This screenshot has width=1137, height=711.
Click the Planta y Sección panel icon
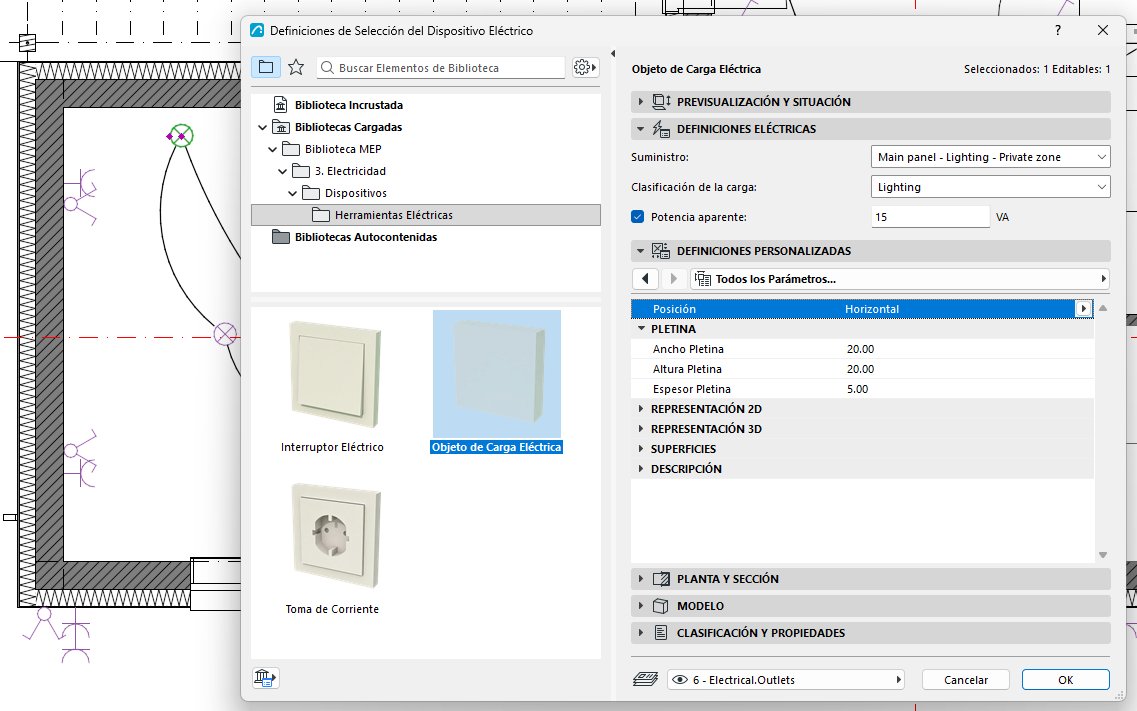(x=661, y=579)
